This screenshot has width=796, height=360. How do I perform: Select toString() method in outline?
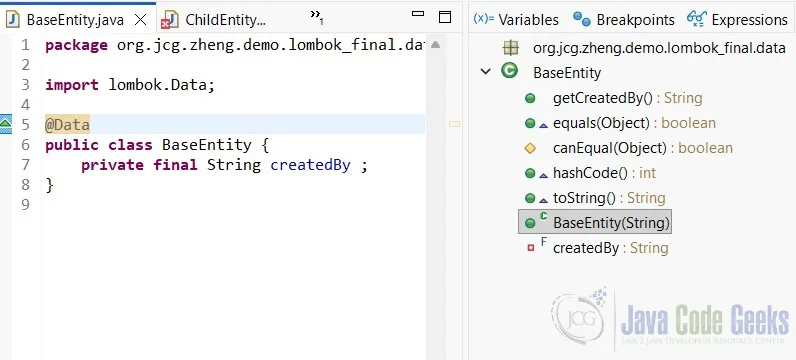609,198
